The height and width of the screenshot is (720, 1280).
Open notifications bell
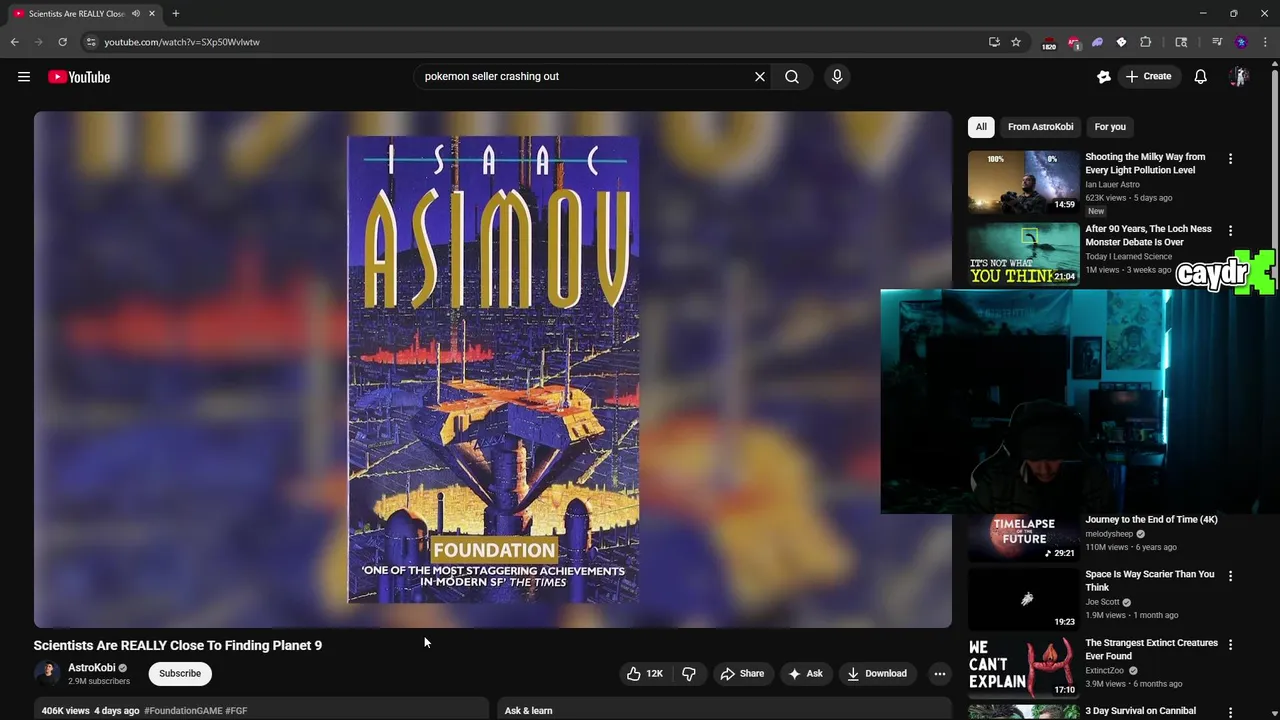pos(1201,77)
